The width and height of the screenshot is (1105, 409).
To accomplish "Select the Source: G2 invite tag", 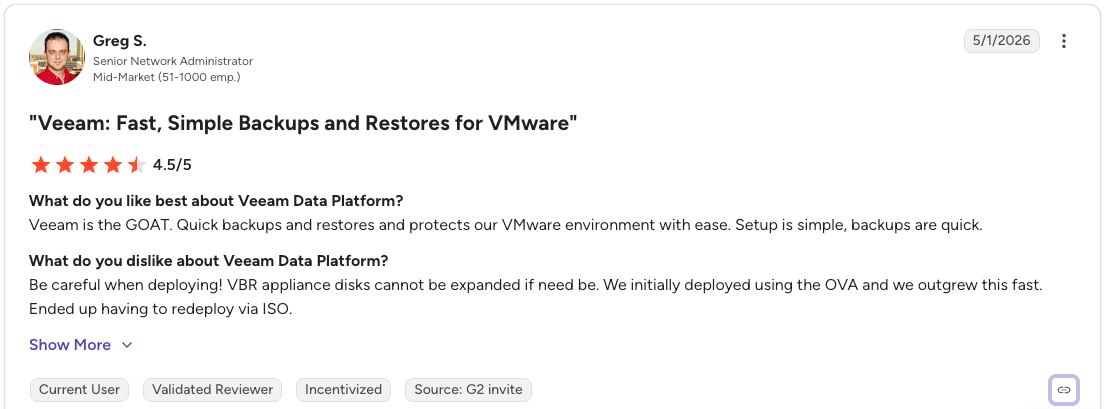I will 468,389.
